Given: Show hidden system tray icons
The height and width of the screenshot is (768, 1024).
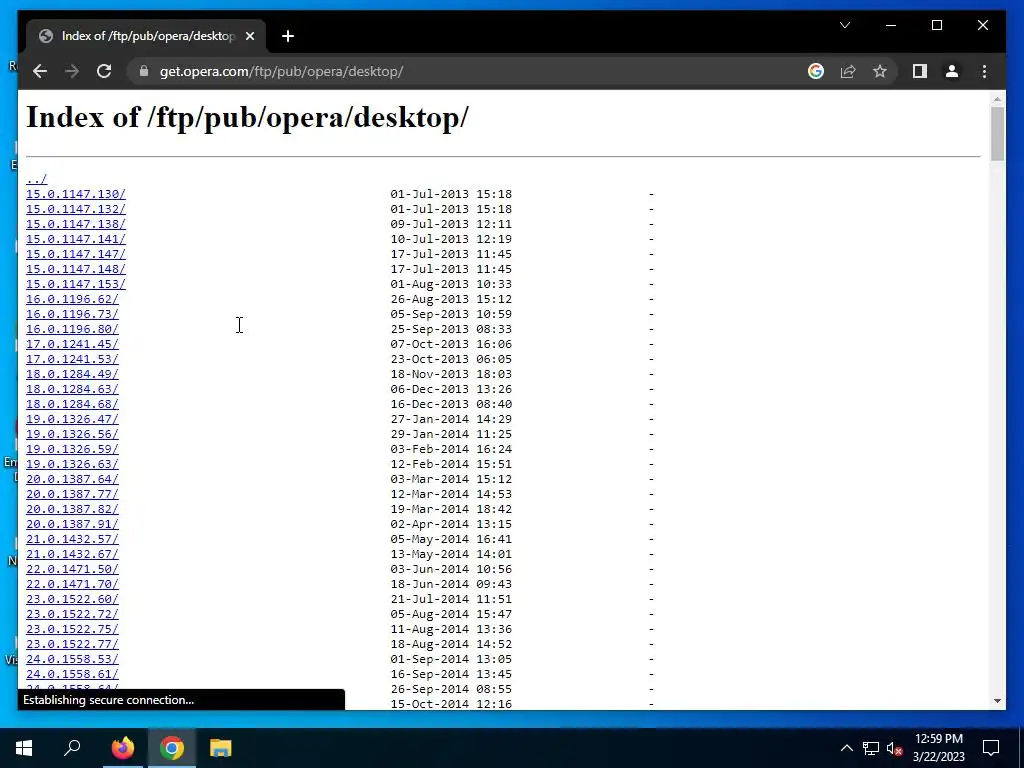Looking at the screenshot, I should pyautogui.click(x=846, y=748).
